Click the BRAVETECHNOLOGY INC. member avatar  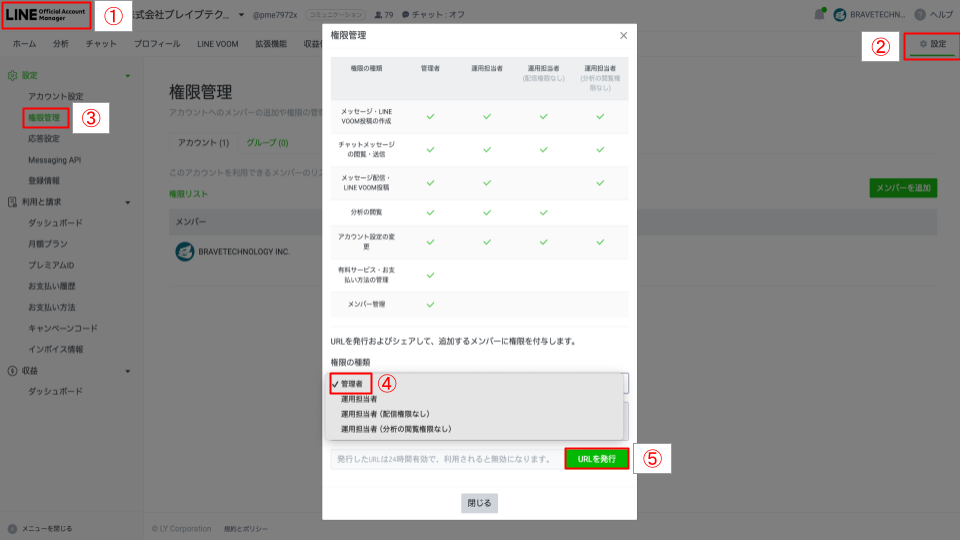184,252
